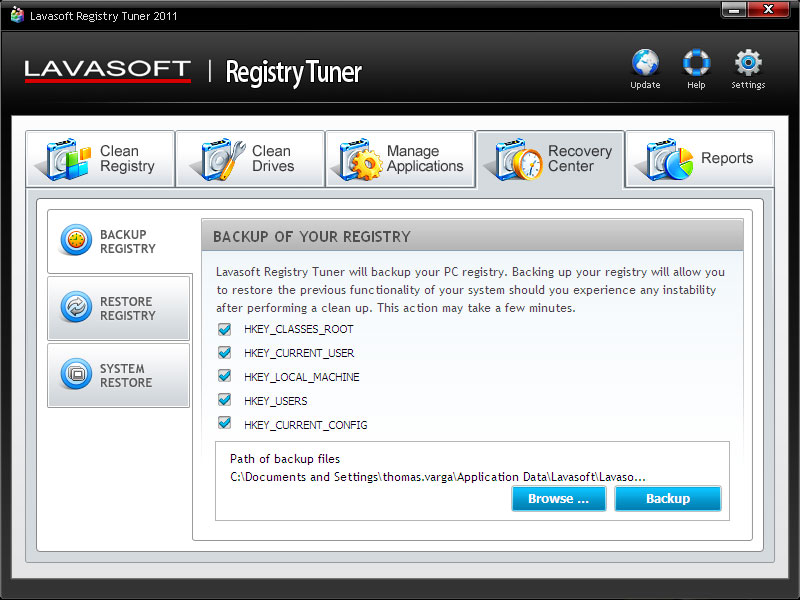Screen dimensions: 800x600
Task: Click the Clean Registry tab icon
Action: point(65,159)
